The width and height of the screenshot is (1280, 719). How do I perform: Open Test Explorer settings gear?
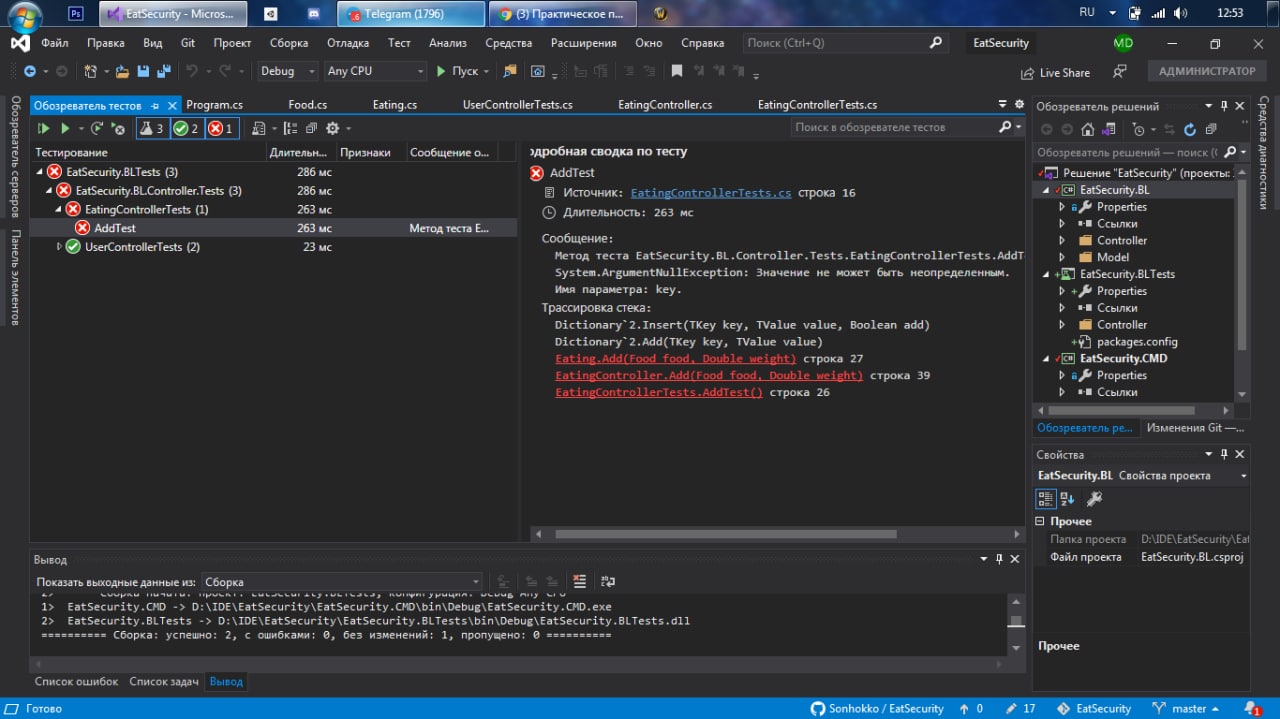[333, 128]
